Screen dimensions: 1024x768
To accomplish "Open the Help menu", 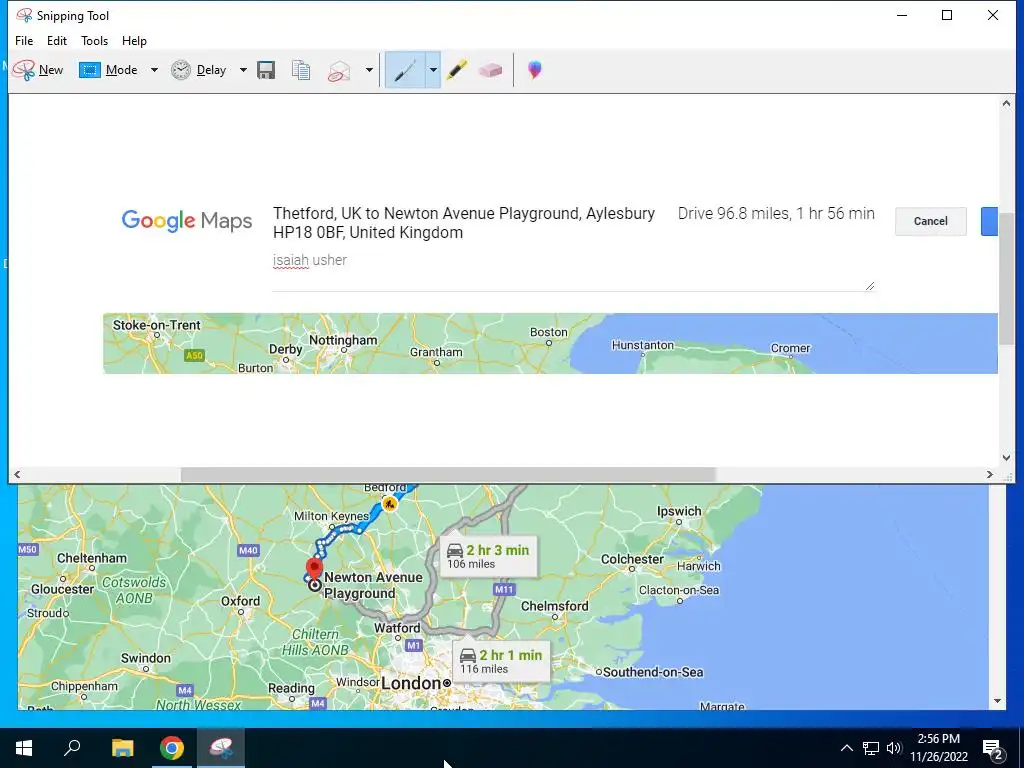I will click(x=134, y=40).
